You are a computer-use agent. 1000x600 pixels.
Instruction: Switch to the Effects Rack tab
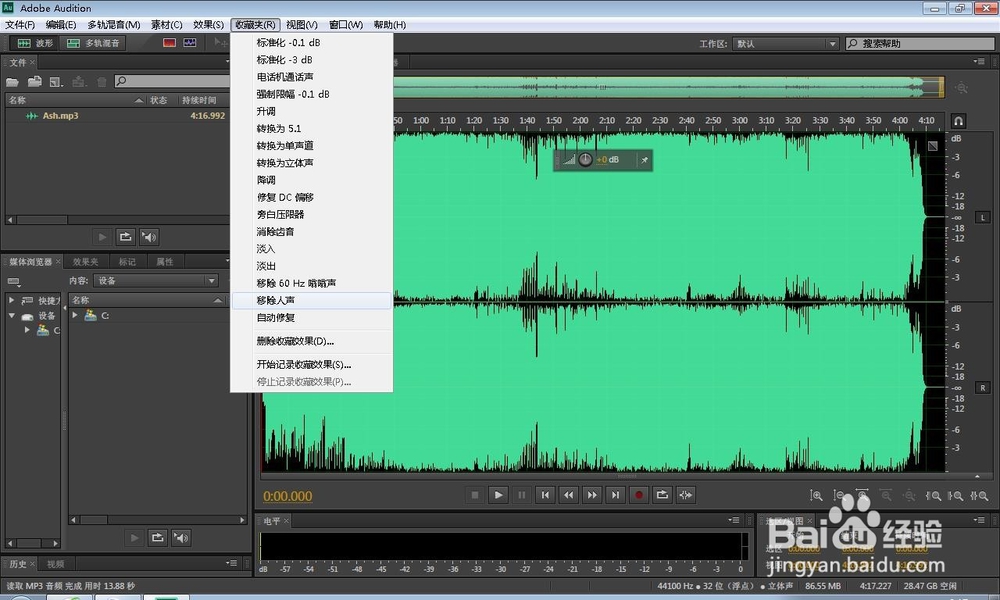pos(85,261)
